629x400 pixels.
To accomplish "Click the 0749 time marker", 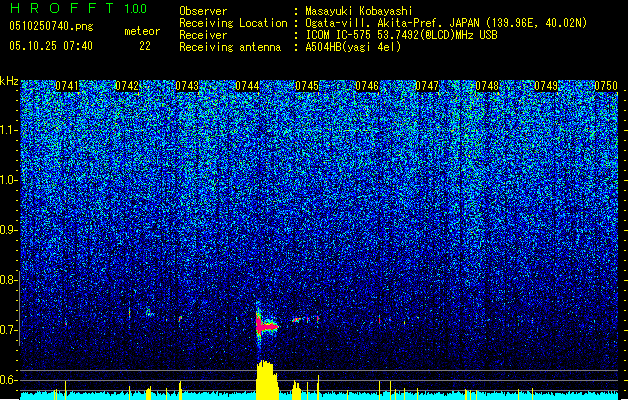I will [546, 86].
